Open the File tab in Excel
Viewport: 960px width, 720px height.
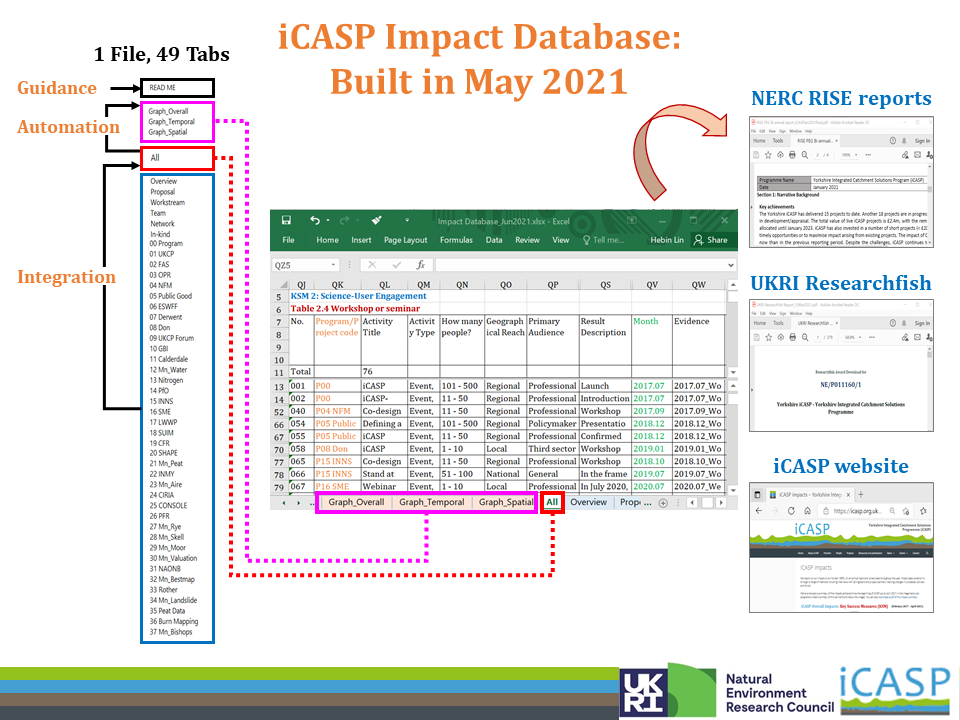click(288, 240)
